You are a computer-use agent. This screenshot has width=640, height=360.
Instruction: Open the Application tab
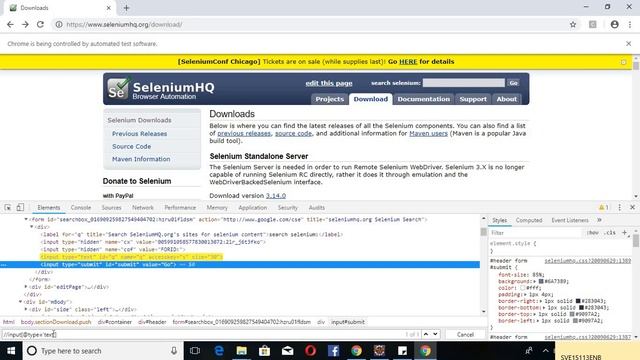point(253,207)
